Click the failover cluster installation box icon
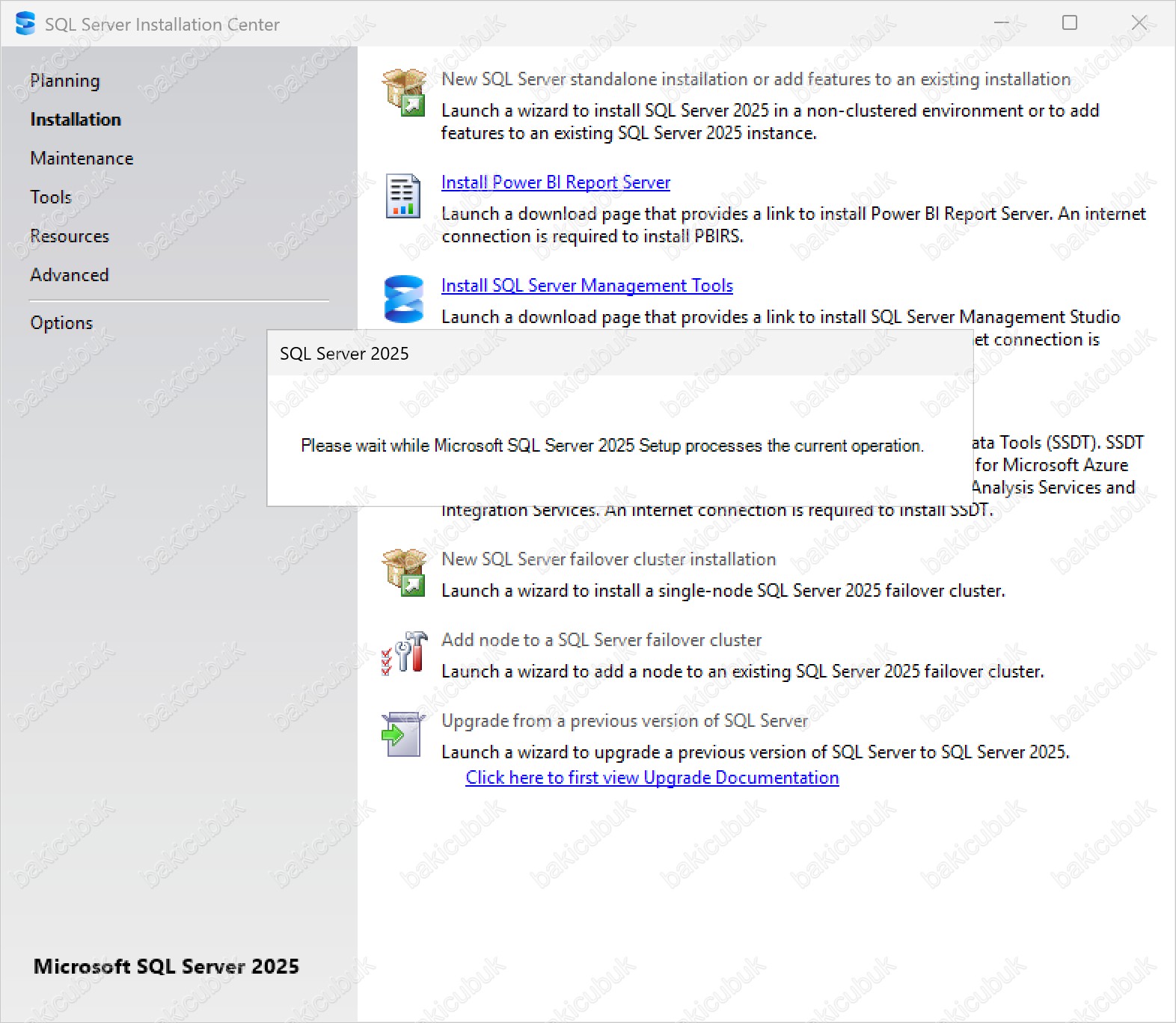This screenshot has height=1023, width=1176. click(404, 573)
